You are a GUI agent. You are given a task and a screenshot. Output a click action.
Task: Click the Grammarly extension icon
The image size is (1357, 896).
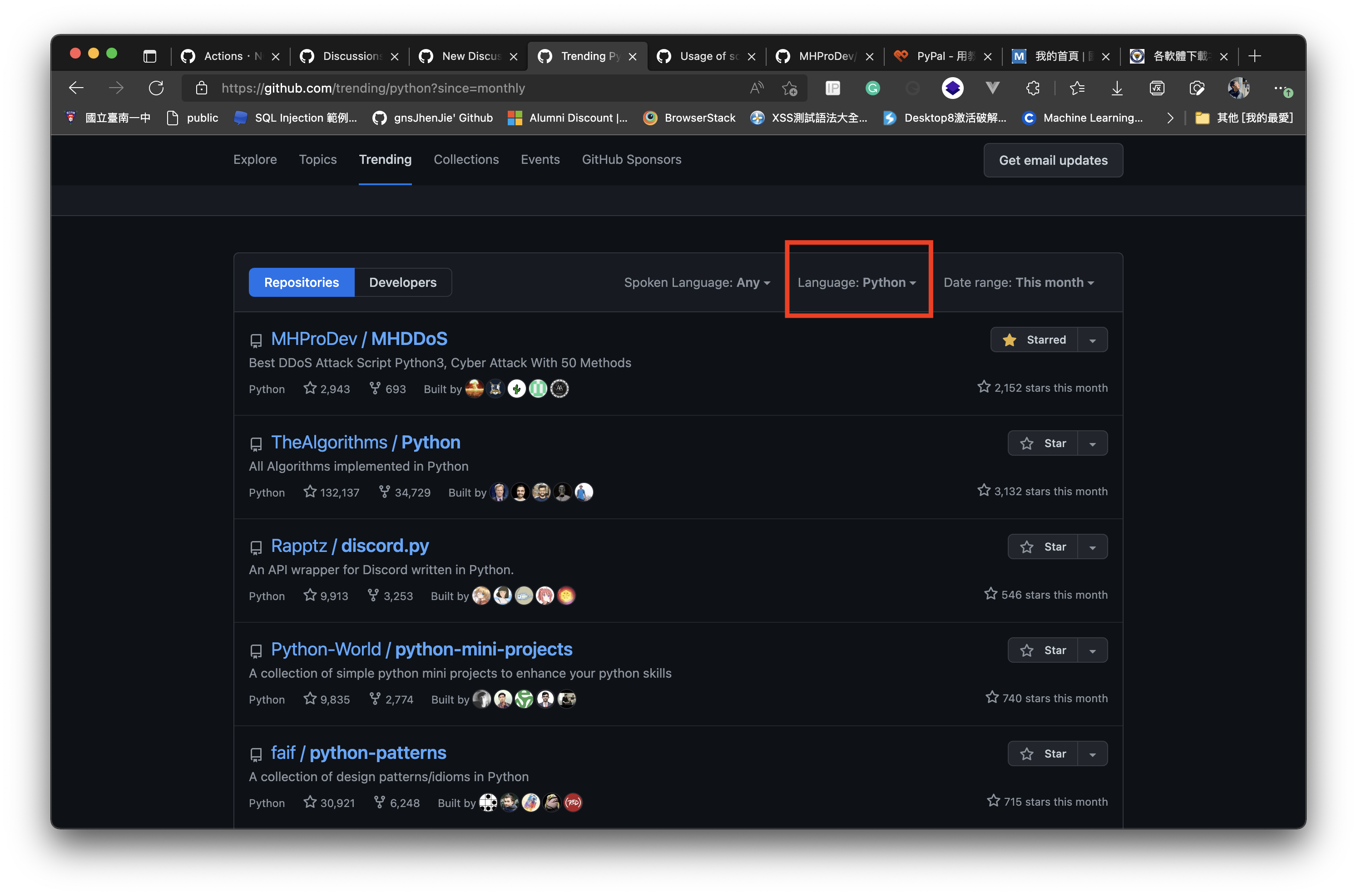[x=872, y=88]
